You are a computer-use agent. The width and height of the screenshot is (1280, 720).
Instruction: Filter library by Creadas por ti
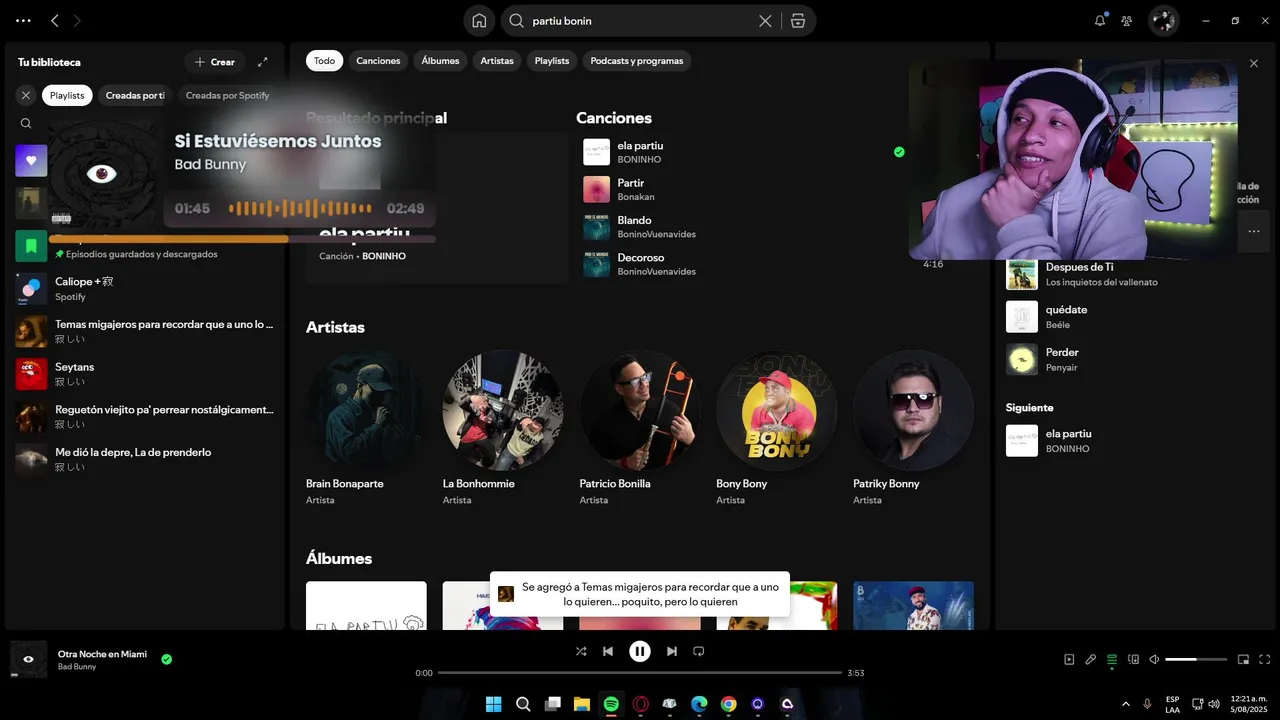coord(135,95)
